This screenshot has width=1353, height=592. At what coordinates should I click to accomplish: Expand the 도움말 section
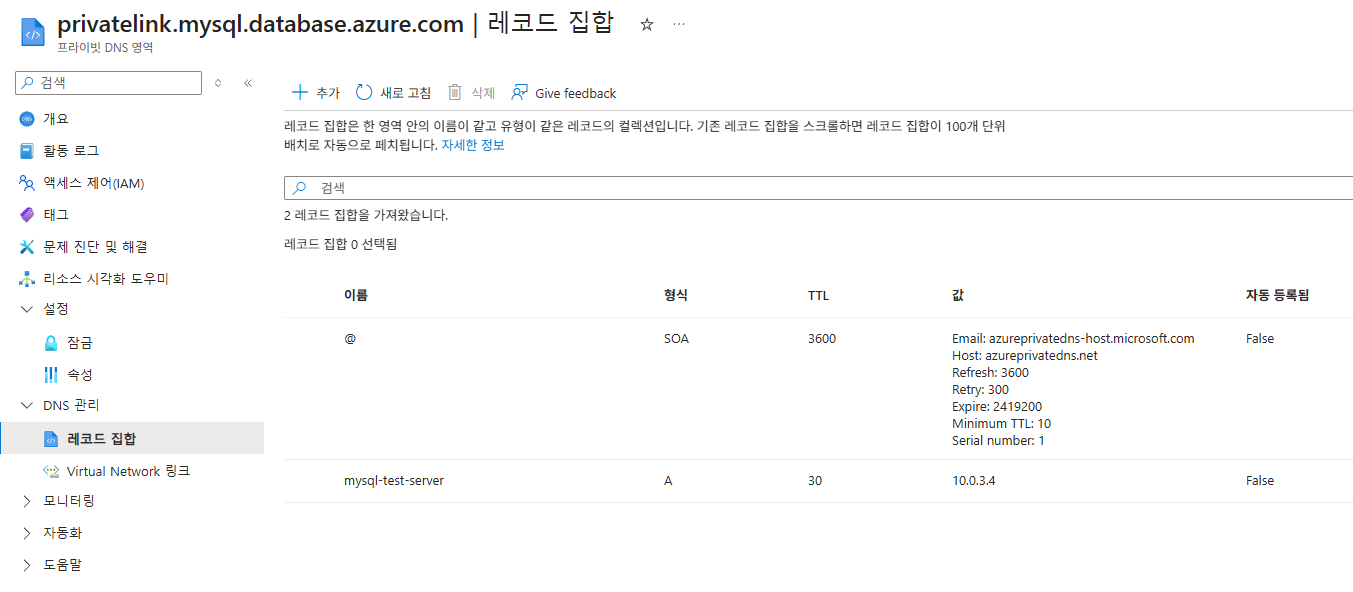pyautogui.click(x=27, y=565)
